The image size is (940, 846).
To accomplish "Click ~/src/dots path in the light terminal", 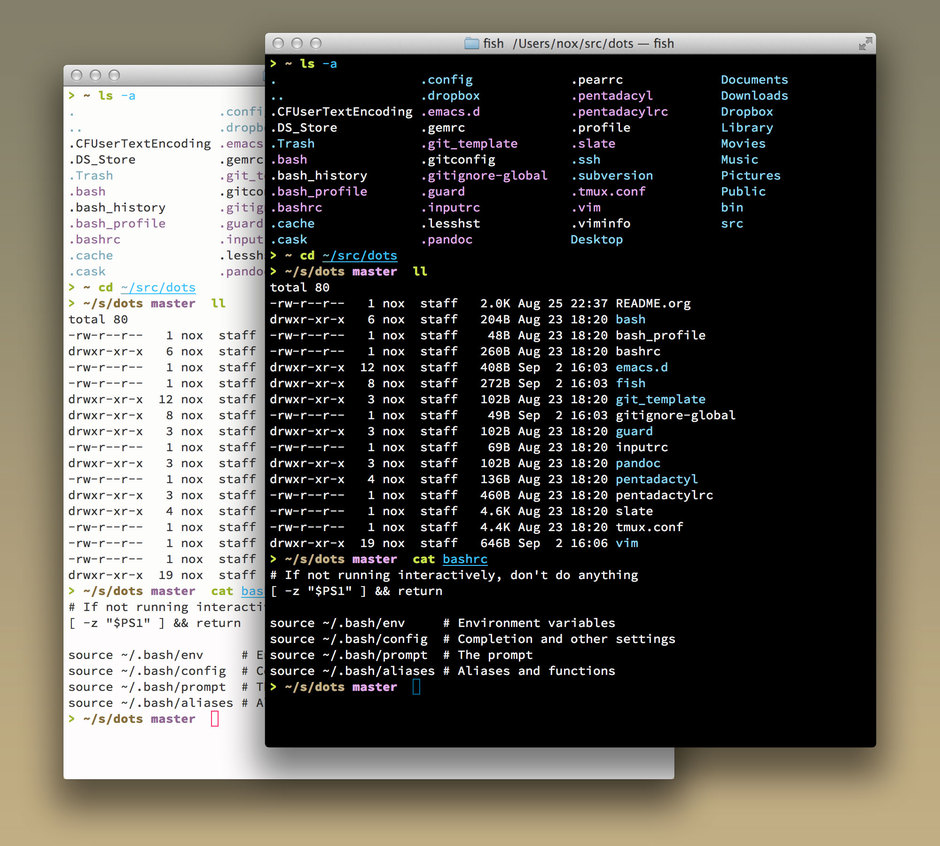I will pyautogui.click(x=158, y=287).
